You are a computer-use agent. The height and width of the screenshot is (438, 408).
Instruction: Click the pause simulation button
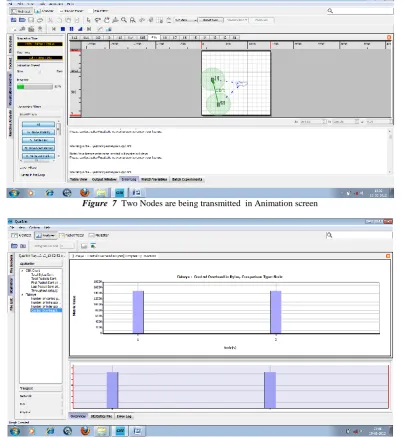pos(71,29)
